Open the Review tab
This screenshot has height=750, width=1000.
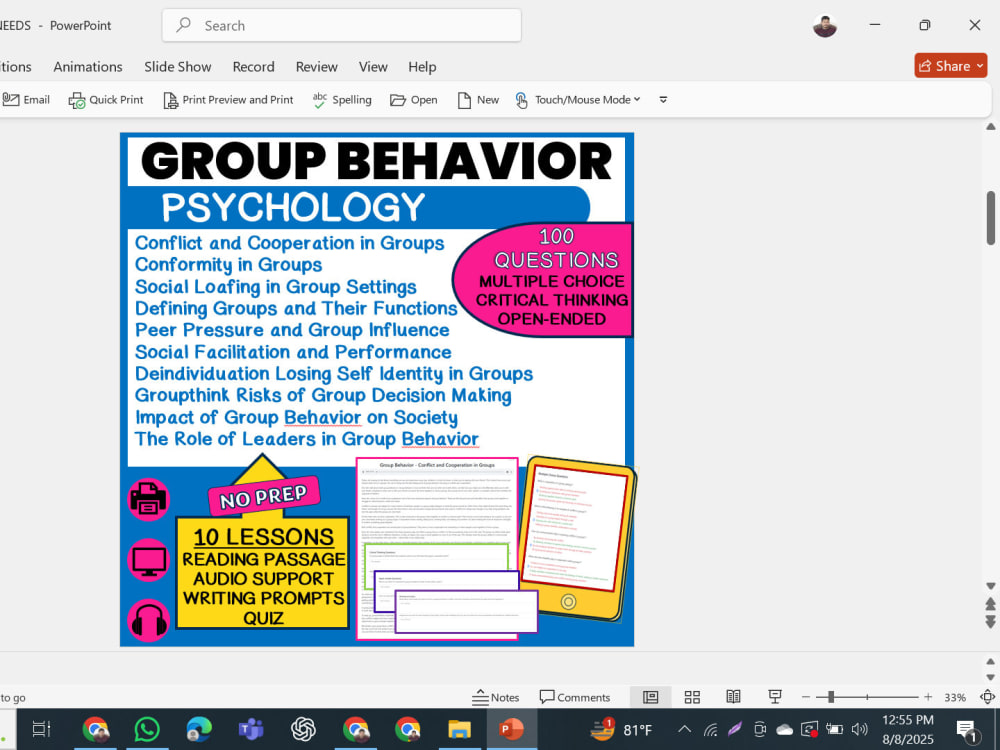tap(316, 67)
